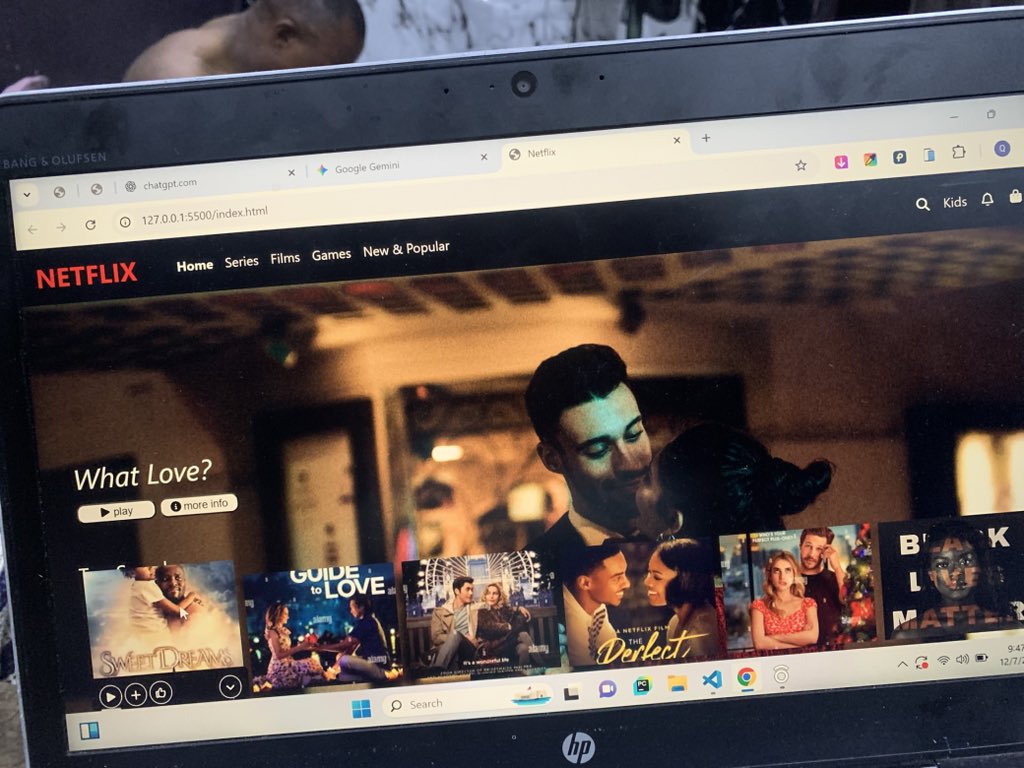Expand Sweet Dreams details with down chevron
Image resolution: width=1024 pixels, height=768 pixels.
[230, 687]
